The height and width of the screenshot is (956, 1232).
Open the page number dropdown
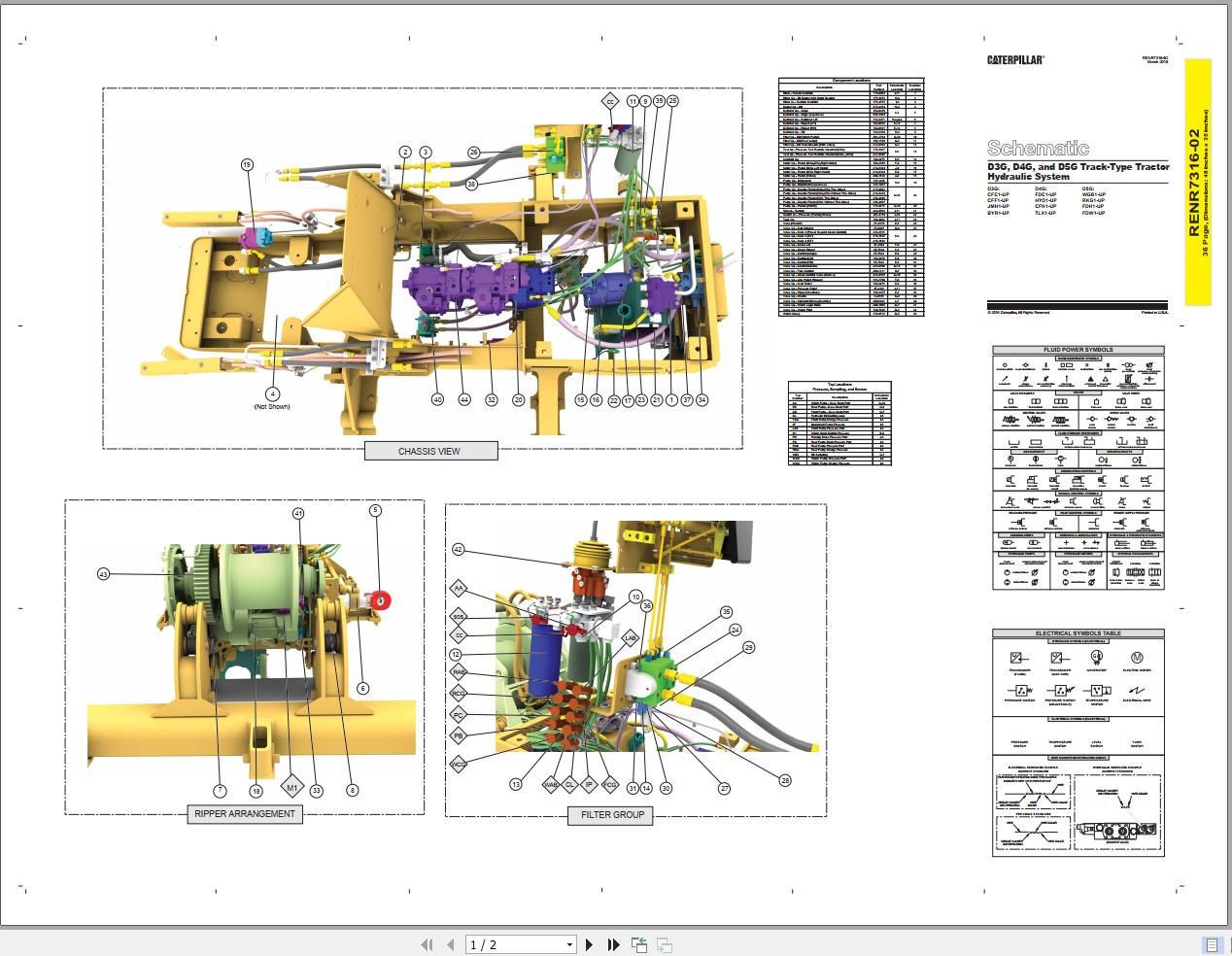pyautogui.click(x=567, y=943)
